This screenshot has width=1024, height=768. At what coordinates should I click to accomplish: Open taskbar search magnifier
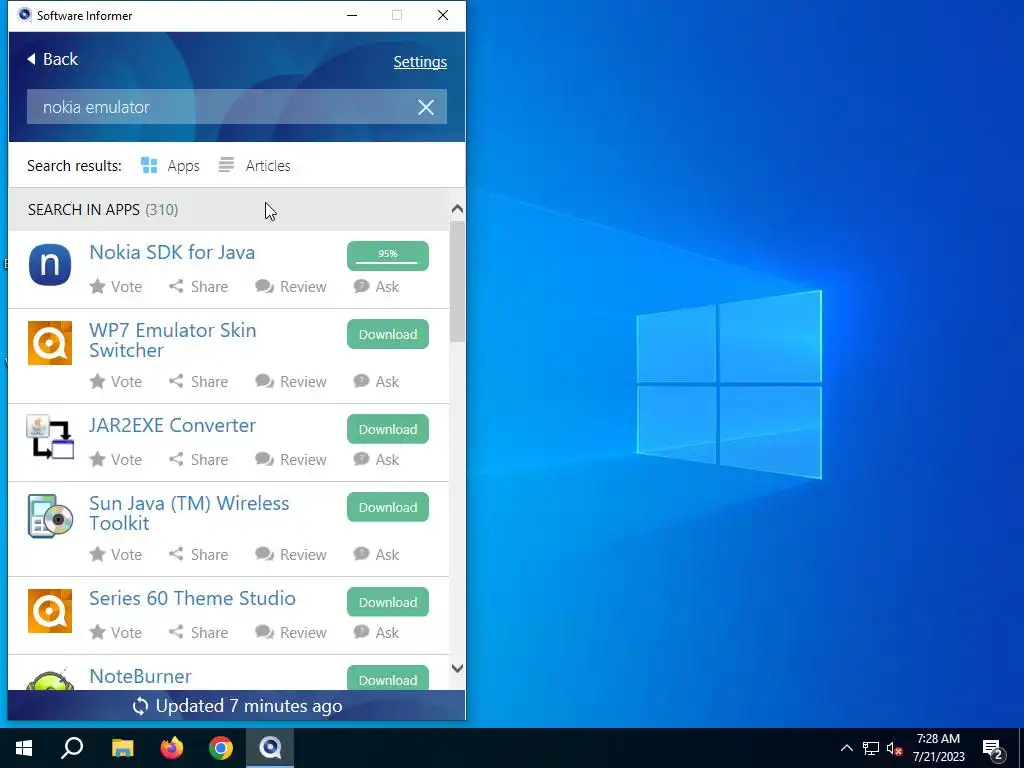pyautogui.click(x=72, y=748)
